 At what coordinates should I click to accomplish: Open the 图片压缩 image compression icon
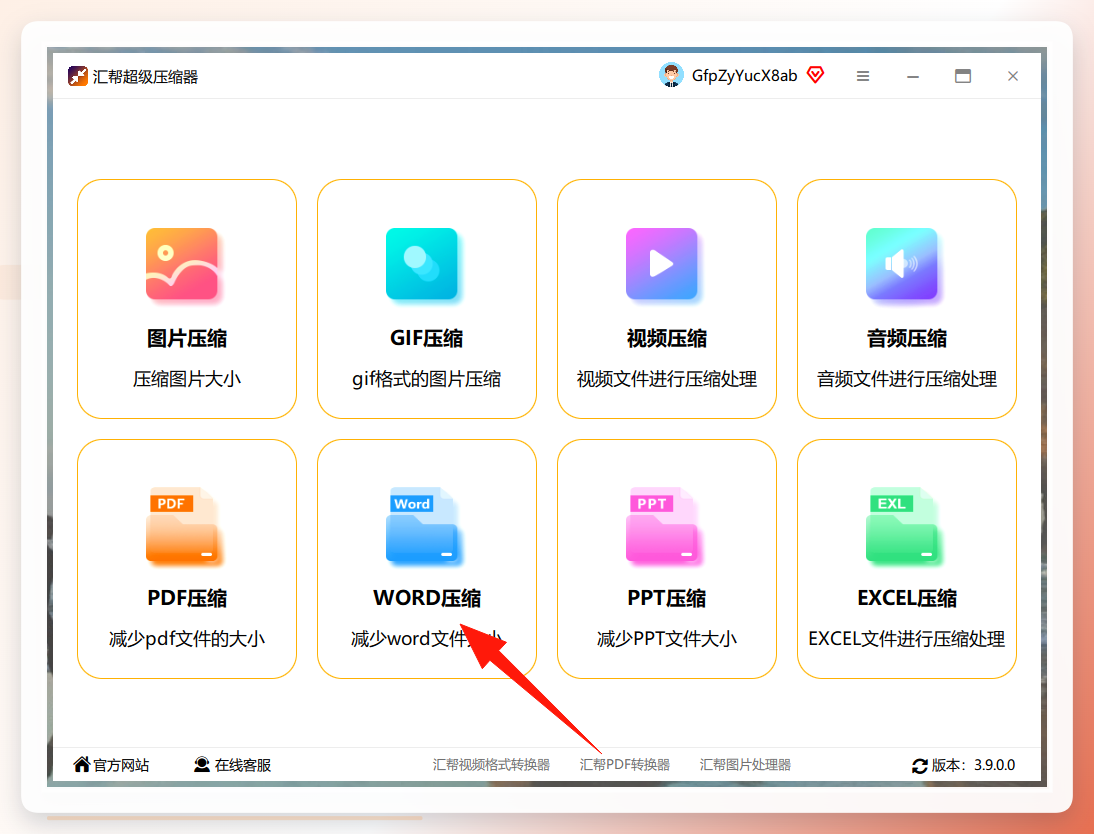pos(181,264)
